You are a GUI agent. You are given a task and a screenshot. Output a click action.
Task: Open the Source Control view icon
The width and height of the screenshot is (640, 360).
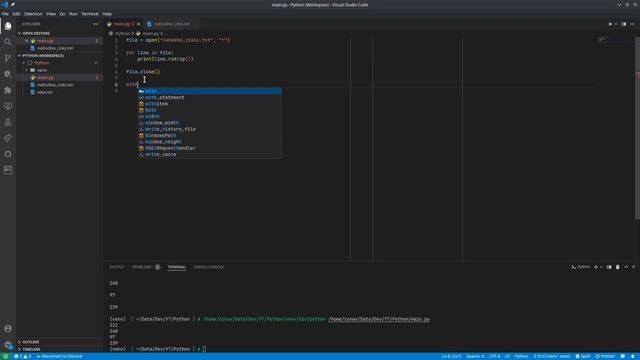tap(8, 58)
